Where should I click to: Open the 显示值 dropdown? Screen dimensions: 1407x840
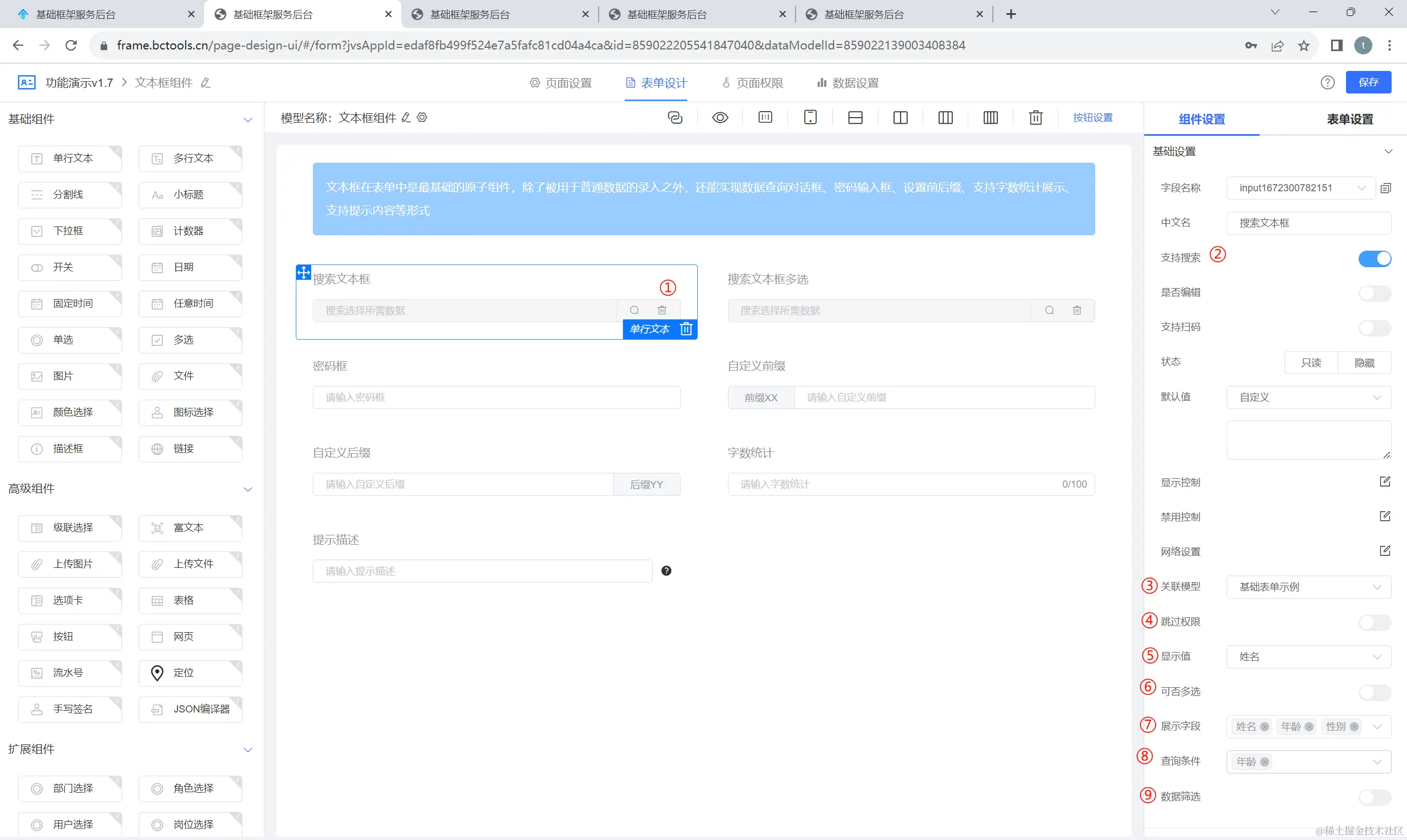tap(1308, 656)
